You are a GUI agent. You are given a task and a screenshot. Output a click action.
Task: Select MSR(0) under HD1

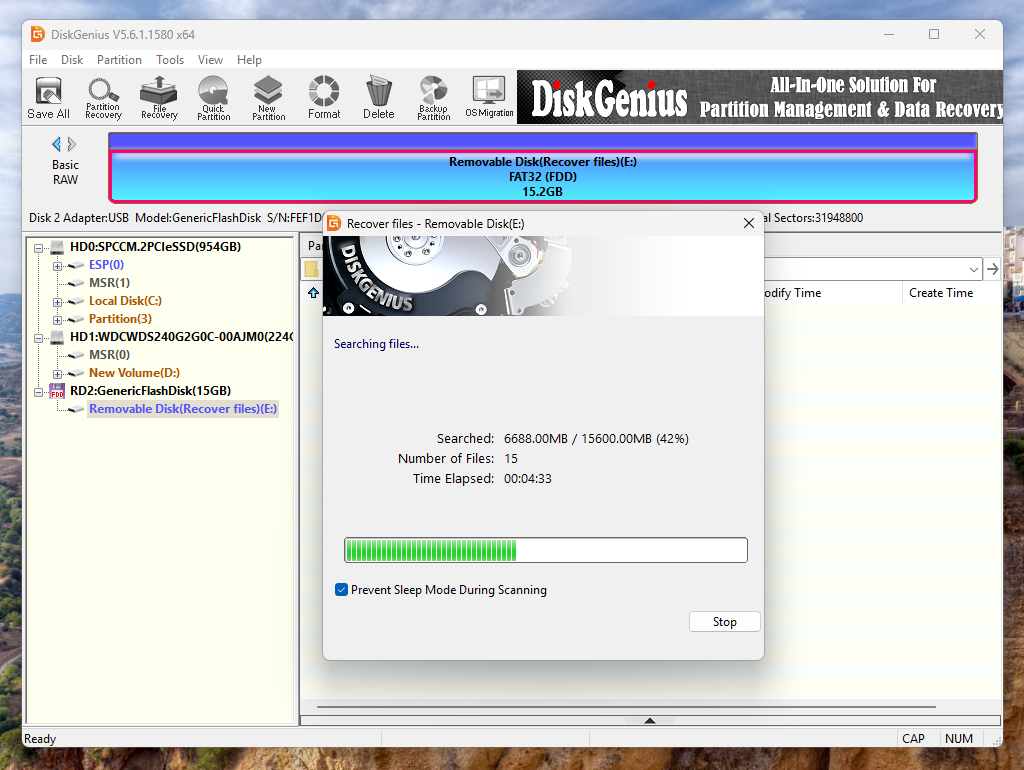point(109,355)
